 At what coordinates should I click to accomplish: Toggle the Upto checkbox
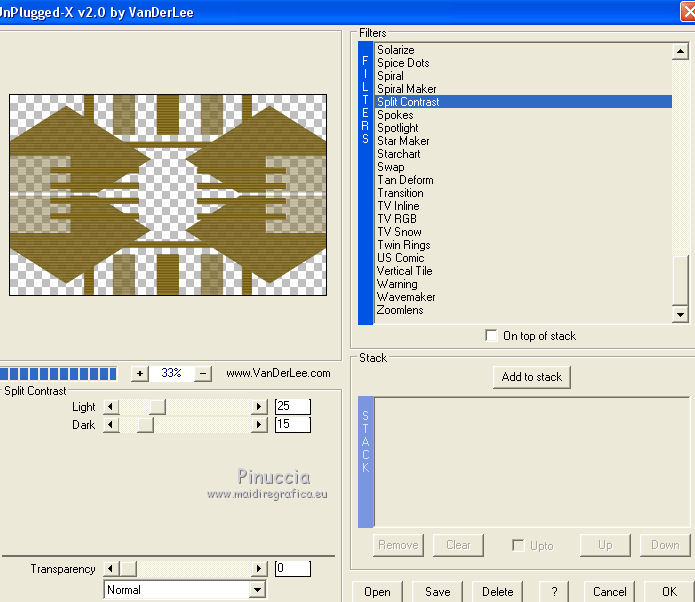518,545
